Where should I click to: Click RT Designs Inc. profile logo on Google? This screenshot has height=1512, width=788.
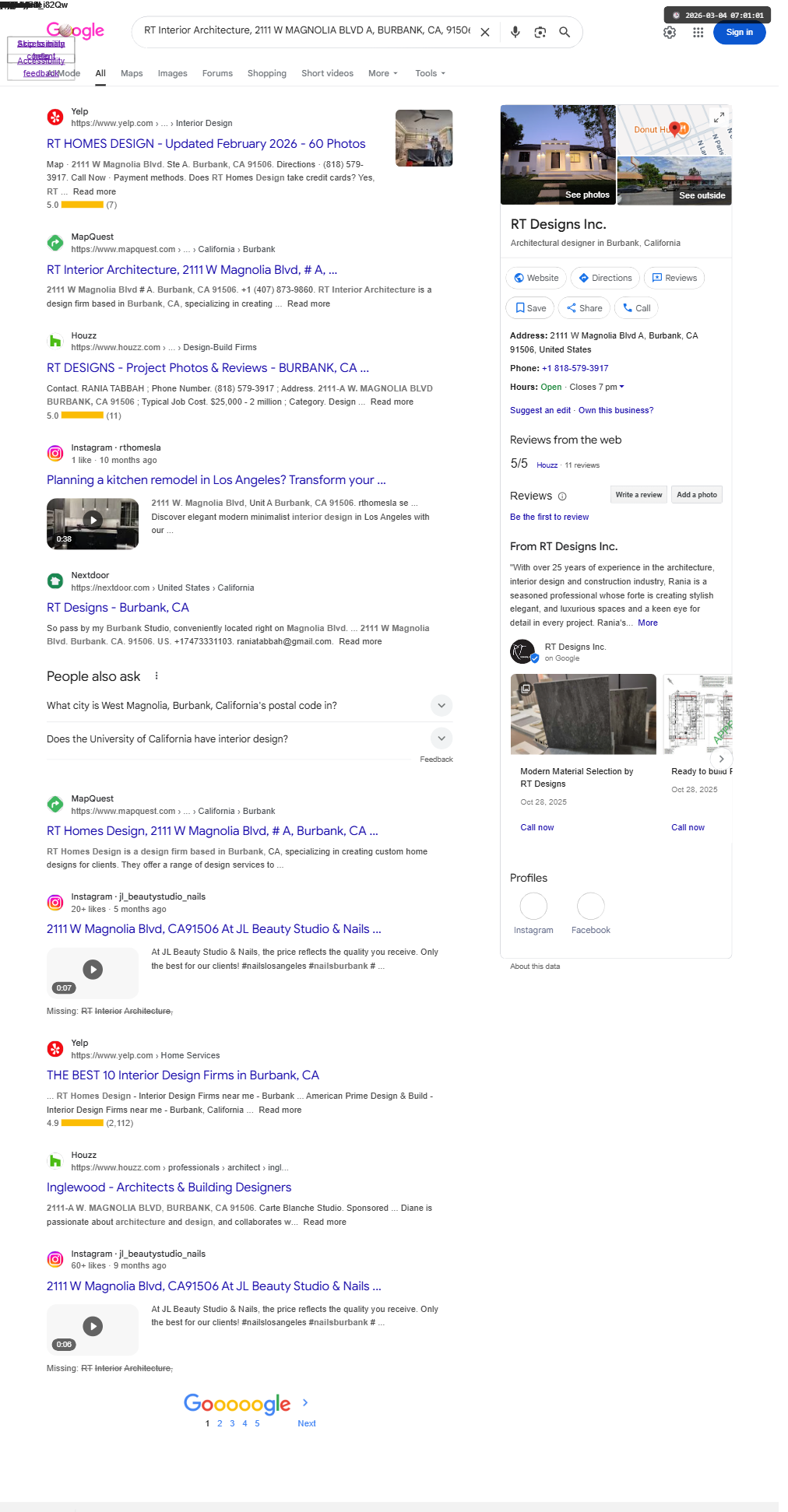[x=523, y=651]
